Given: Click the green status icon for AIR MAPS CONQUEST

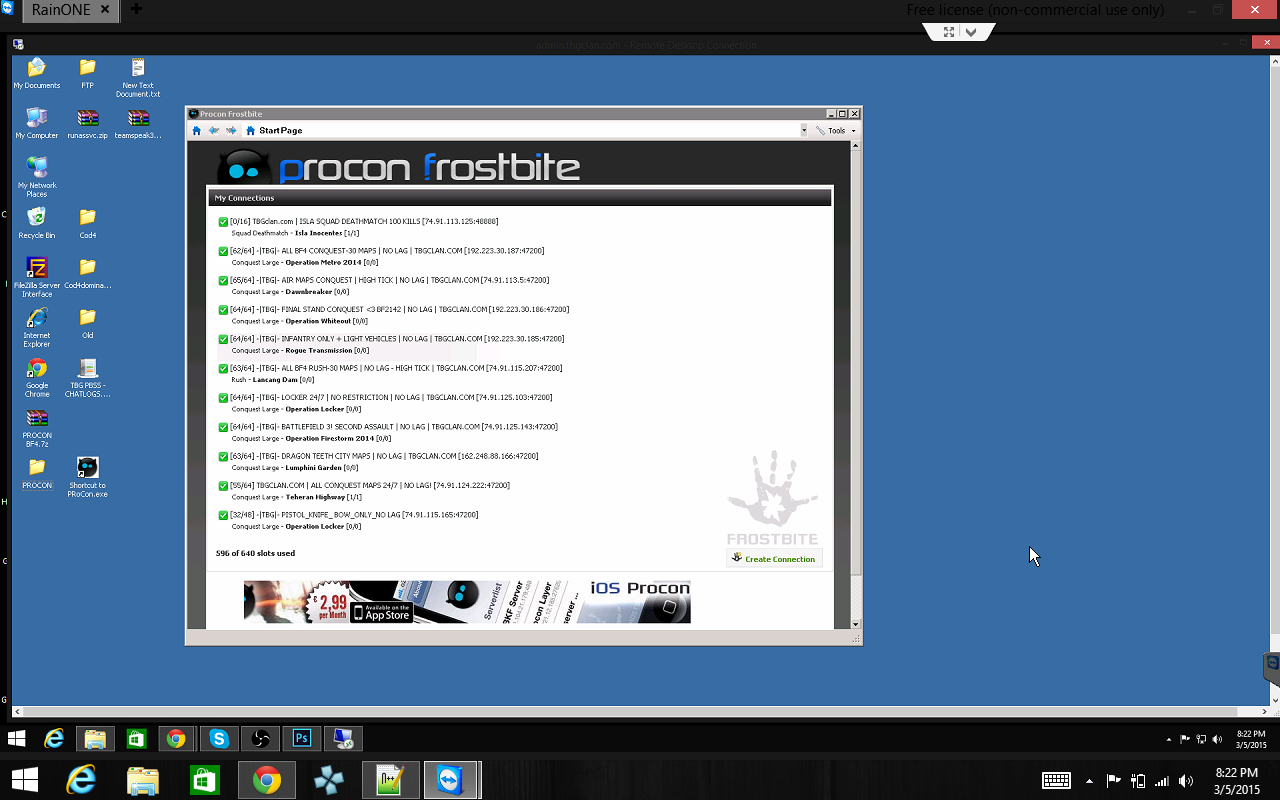Looking at the screenshot, I should click(x=223, y=280).
